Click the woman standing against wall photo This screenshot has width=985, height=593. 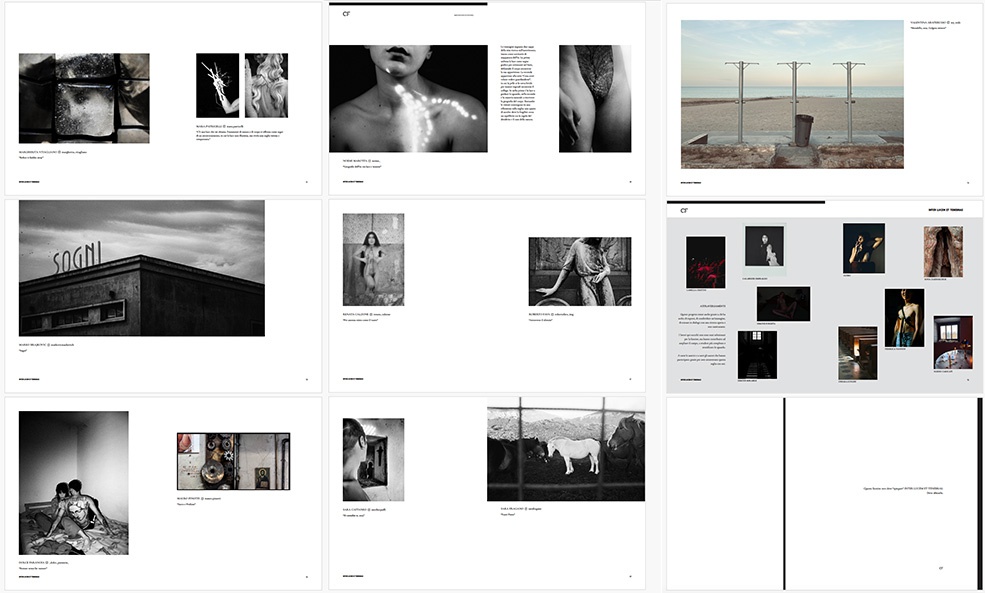click(x=373, y=259)
